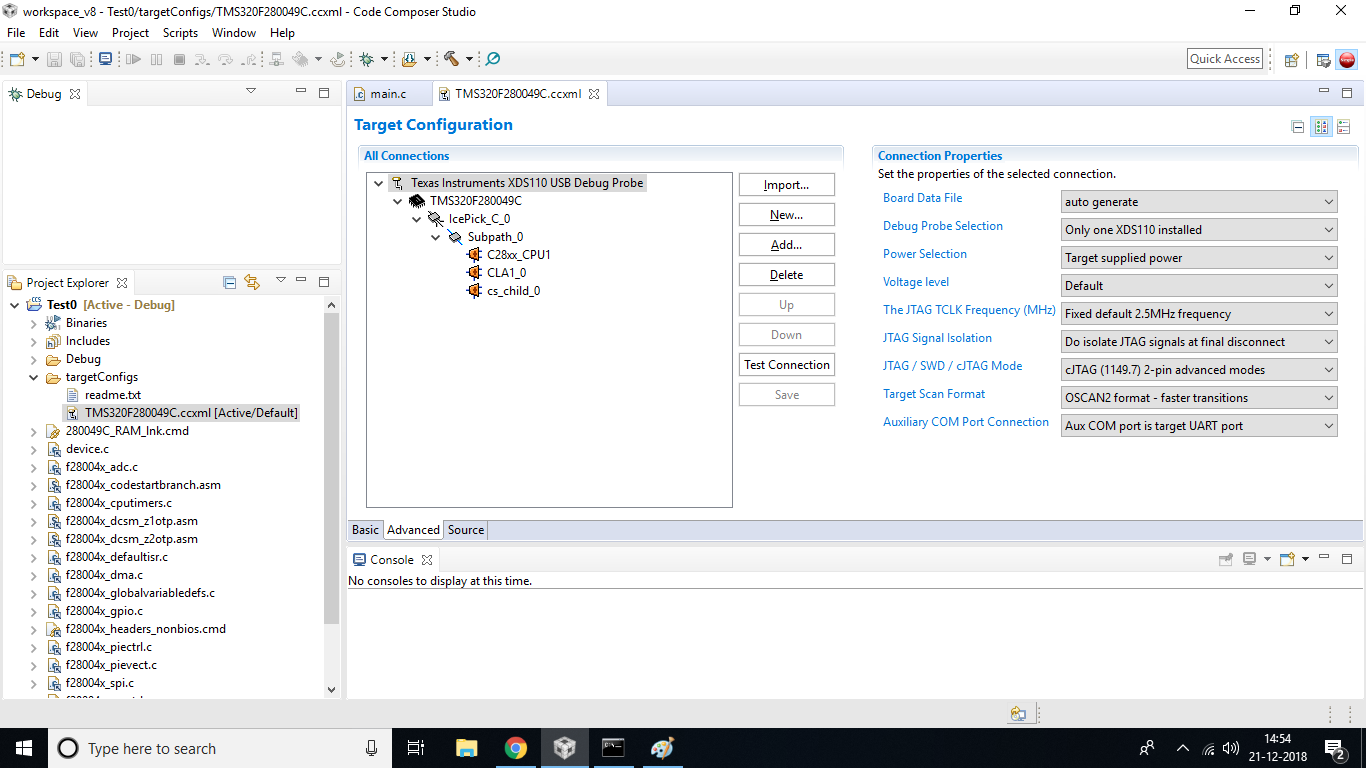Open the JTAG TCLK Frequency dropdown
1366x768 pixels.
click(1199, 314)
